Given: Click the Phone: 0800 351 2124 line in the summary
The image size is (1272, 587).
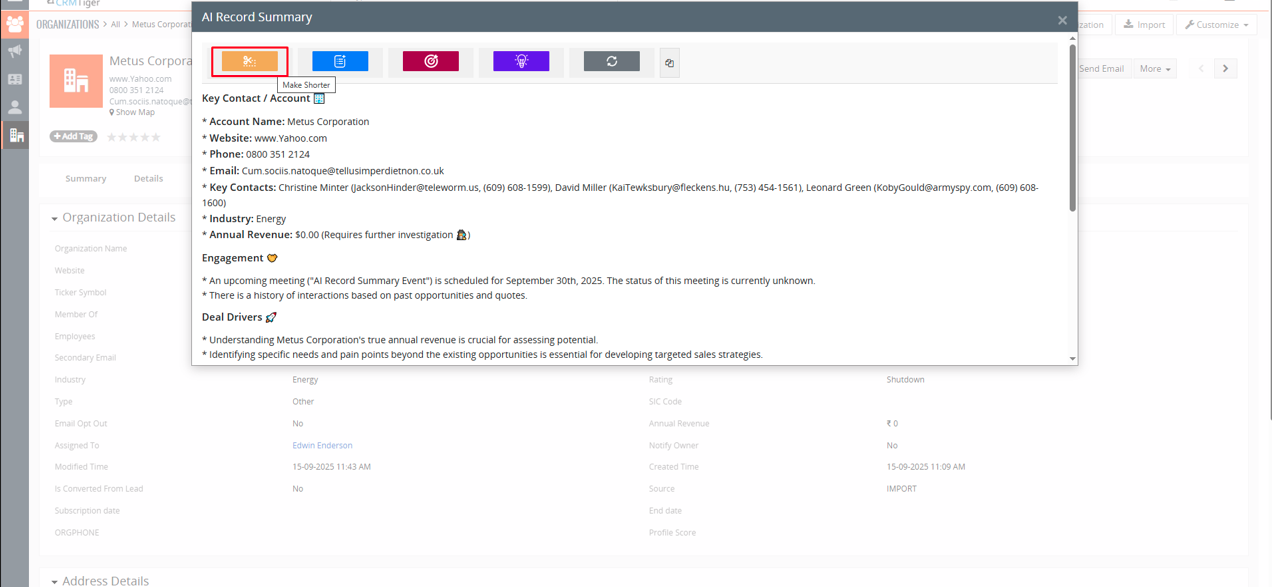Looking at the screenshot, I should coord(256,154).
